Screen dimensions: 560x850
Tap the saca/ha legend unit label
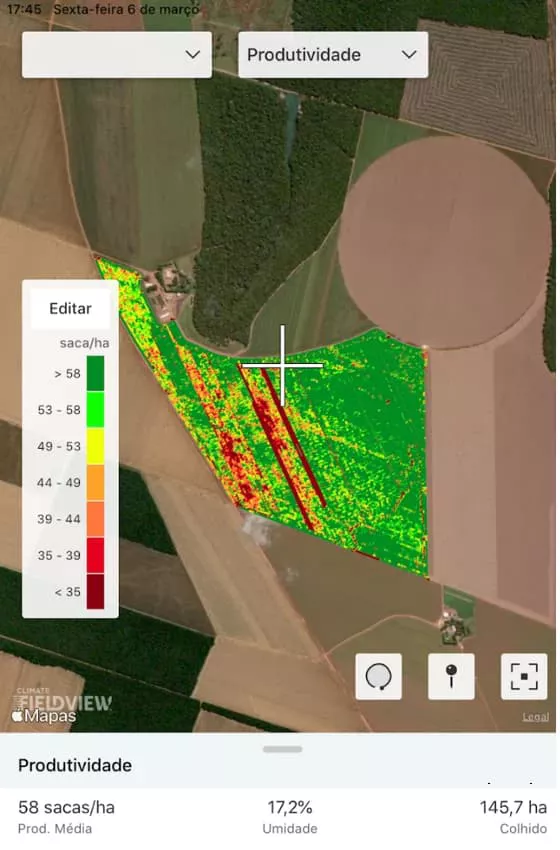tap(85, 343)
